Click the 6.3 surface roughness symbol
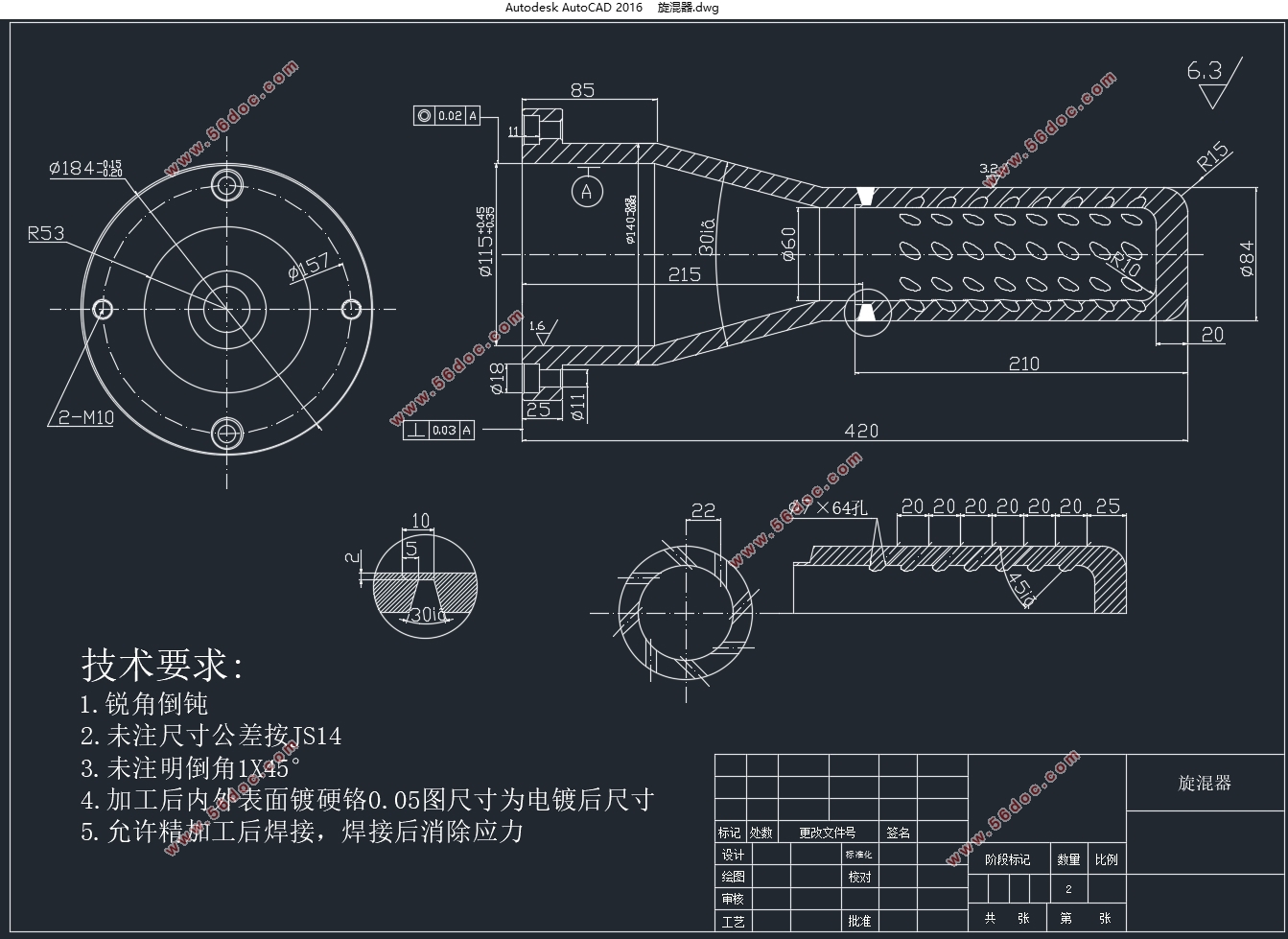Screen dimensions: 1288x939 tap(1212, 82)
